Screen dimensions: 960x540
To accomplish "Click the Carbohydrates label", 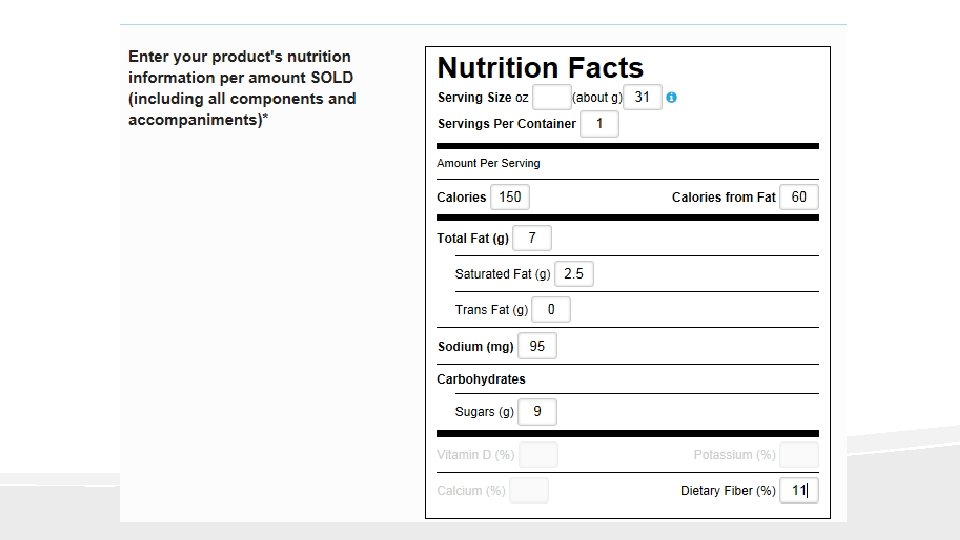I will click(481, 379).
